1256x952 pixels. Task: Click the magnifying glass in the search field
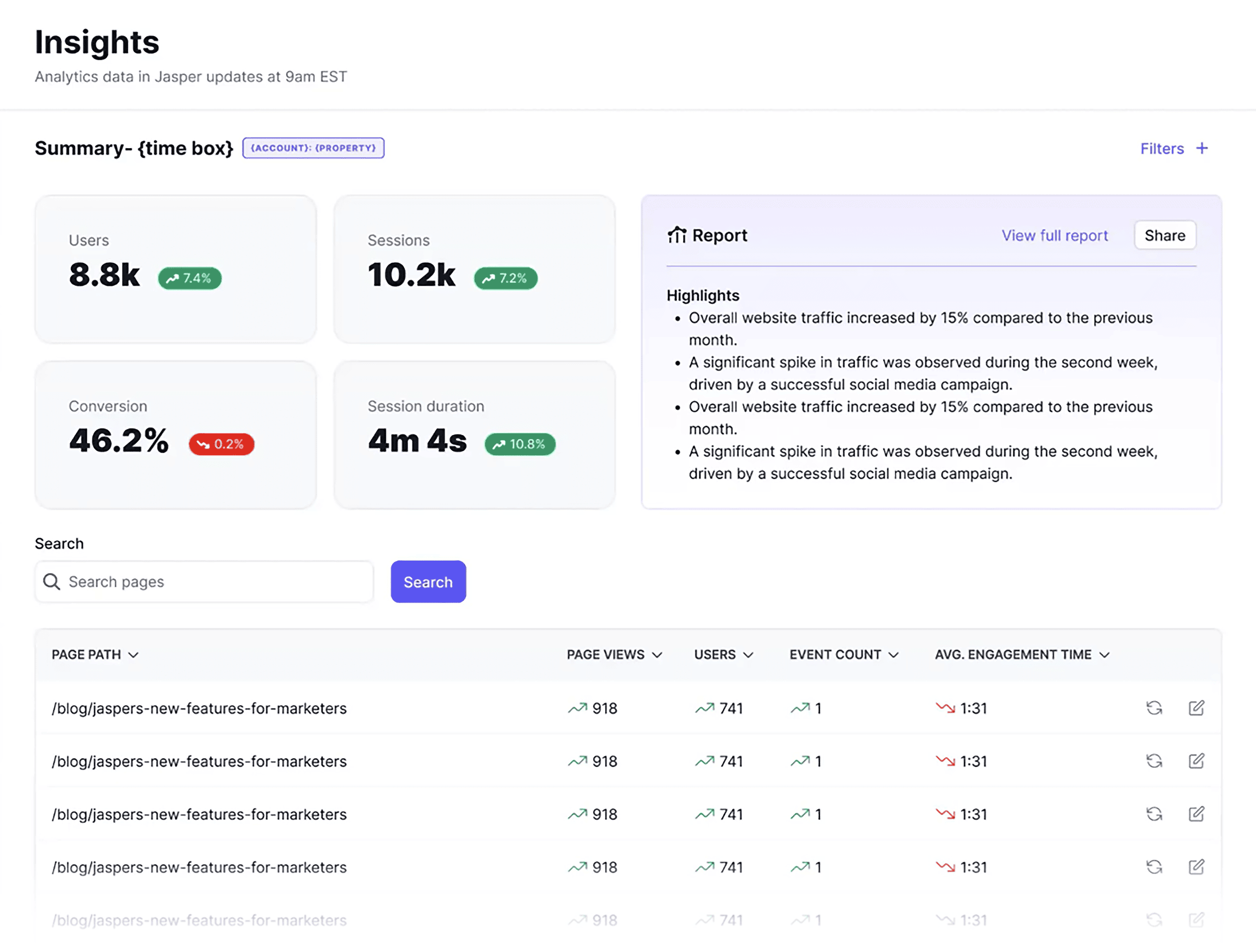coord(52,581)
